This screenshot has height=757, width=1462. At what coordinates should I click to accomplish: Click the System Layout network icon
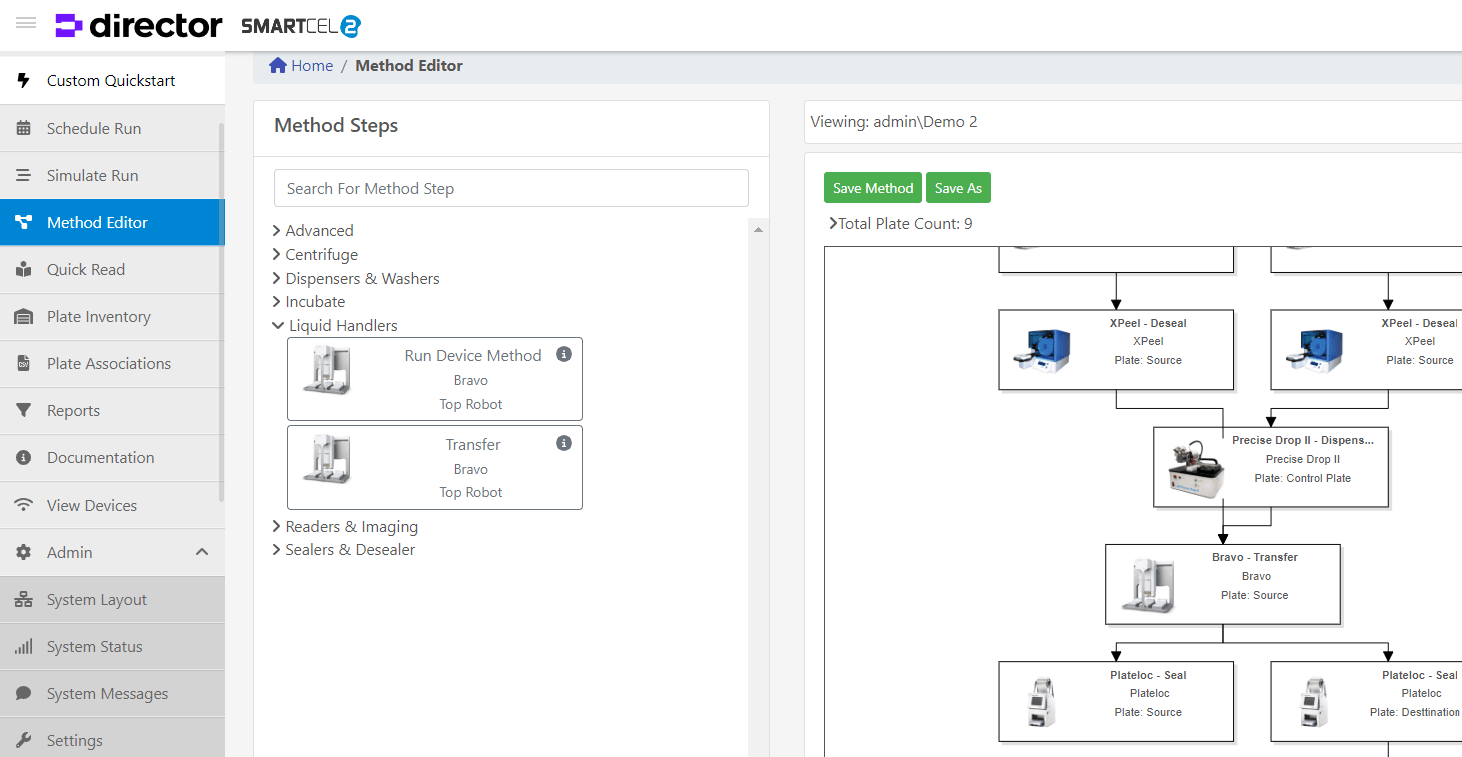click(x=24, y=600)
